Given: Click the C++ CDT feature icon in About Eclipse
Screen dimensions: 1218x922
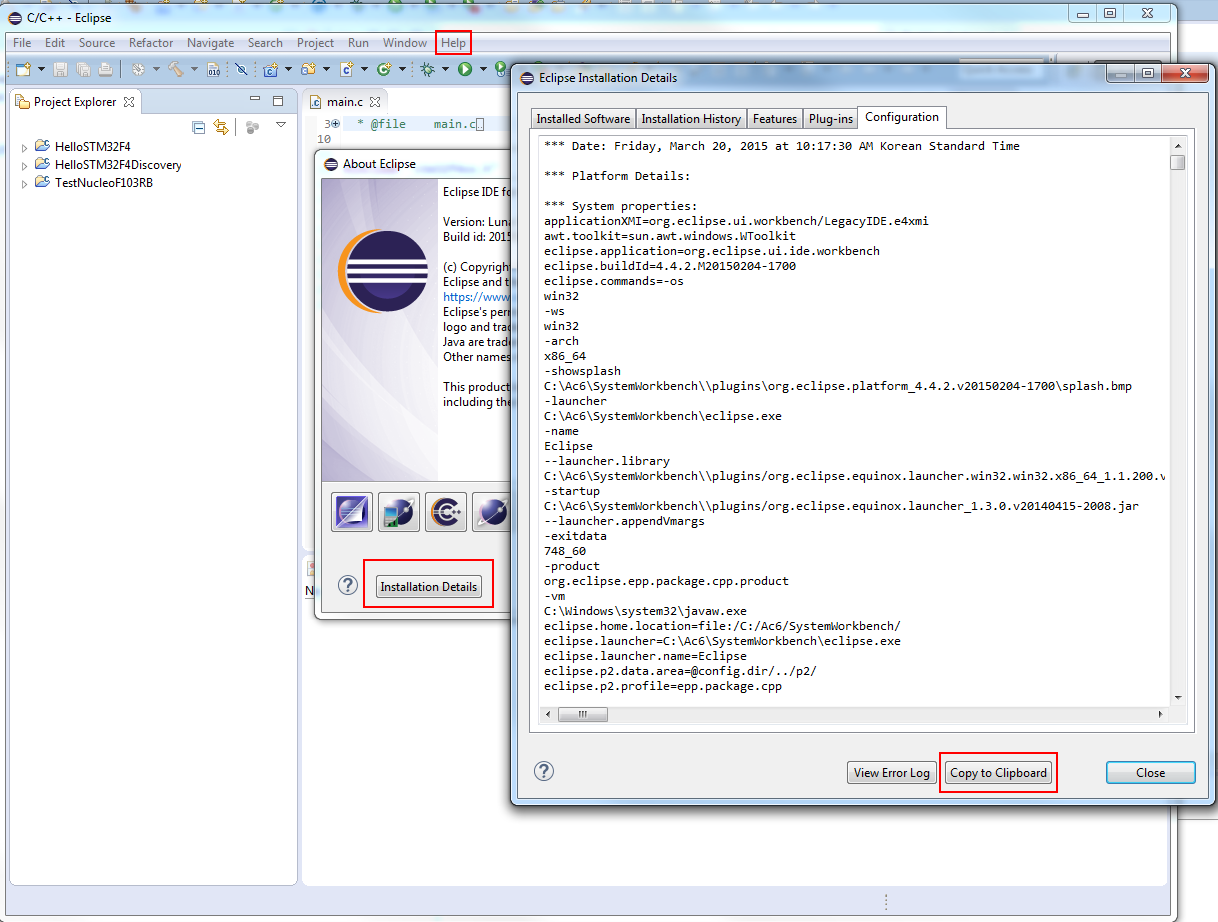Looking at the screenshot, I should tap(445, 512).
